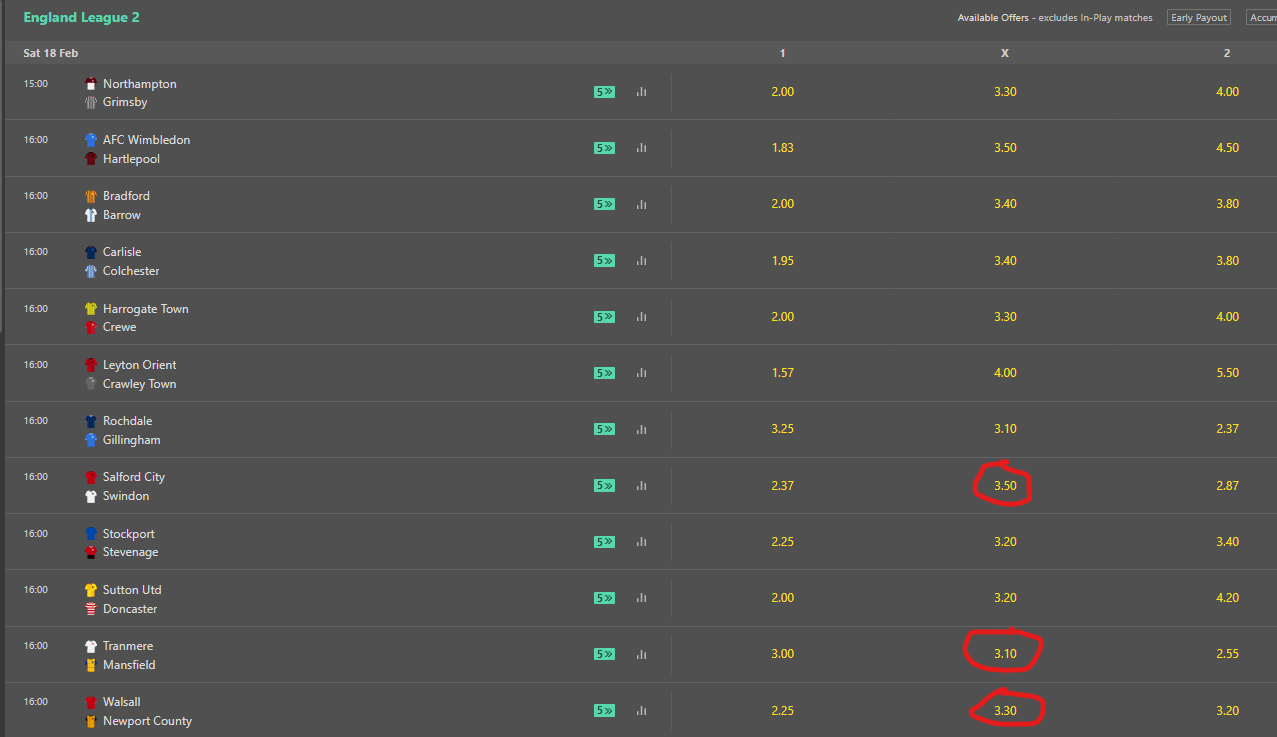
Task: View stats icon for Northampton v Grimsby
Action: [641, 91]
